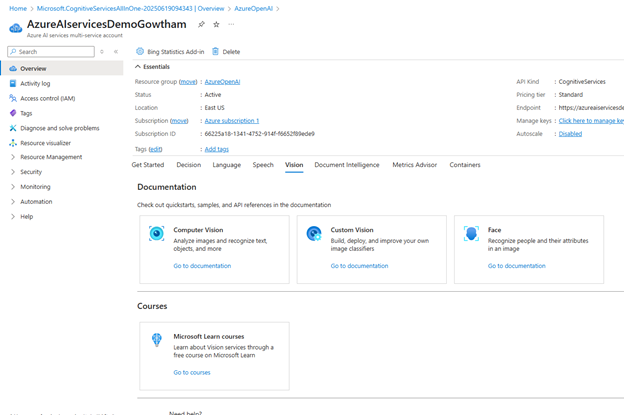Open the Document Intelligence tab
Image resolution: width=624 pixels, height=415 pixels.
pyautogui.click(x=347, y=165)
